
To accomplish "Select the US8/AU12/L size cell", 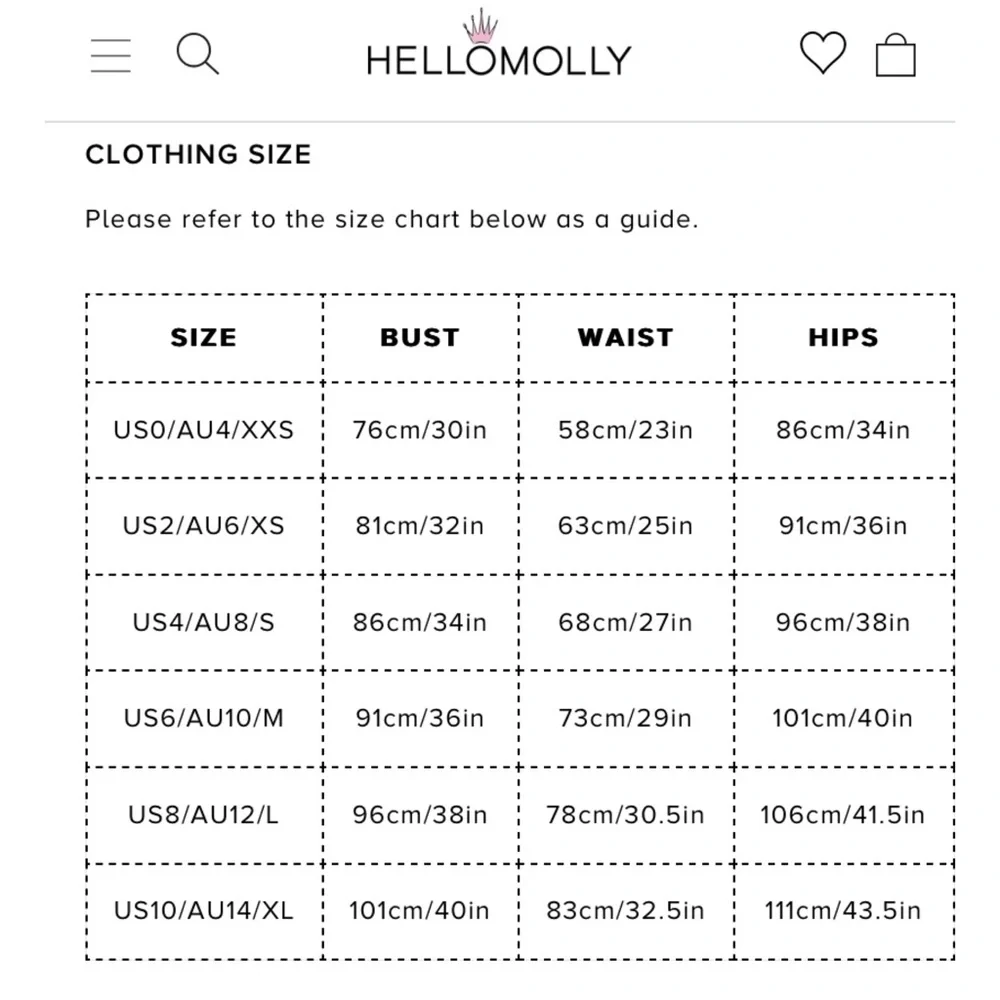I will 204,815.
